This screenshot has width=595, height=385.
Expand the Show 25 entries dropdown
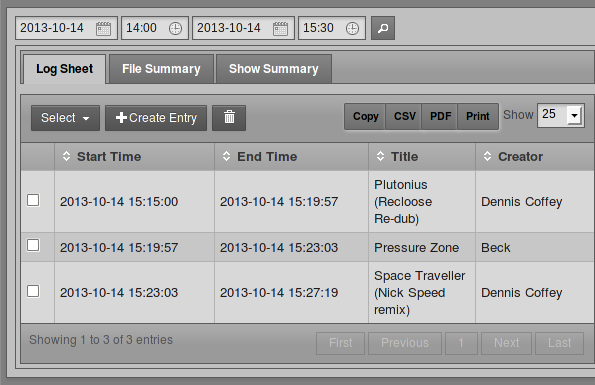[x=560, y=115]
